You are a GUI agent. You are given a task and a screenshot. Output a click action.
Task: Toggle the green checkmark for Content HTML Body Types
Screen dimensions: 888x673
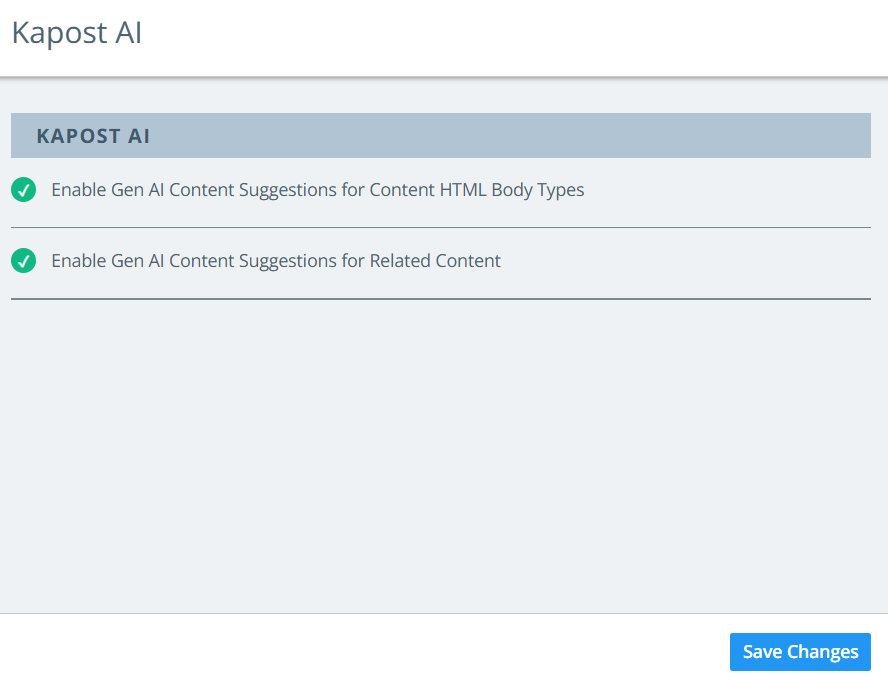click(x=24, y=189)
